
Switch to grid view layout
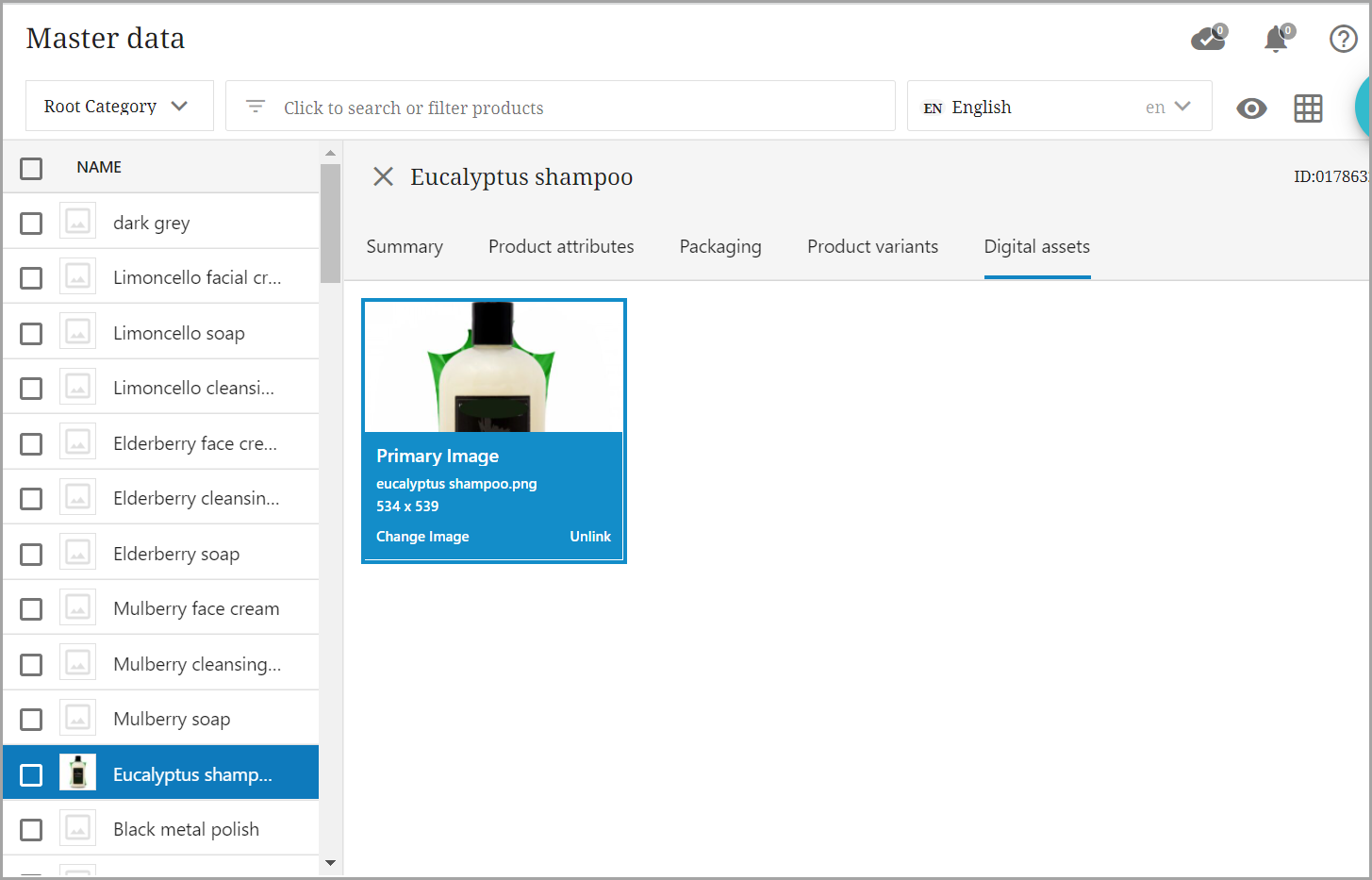[x=1308, y=108]
